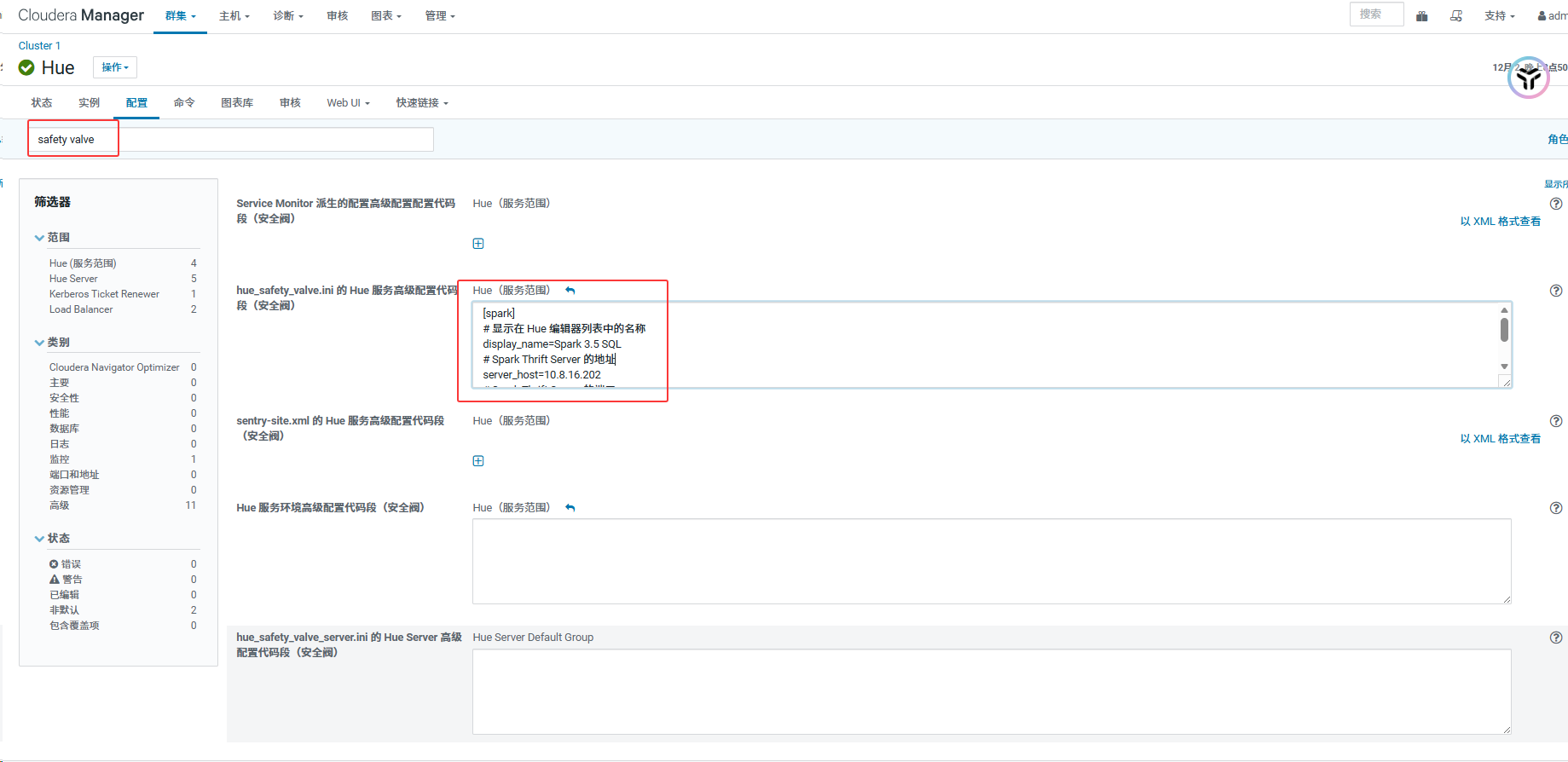This screenshot has width=1568, height=762.
Task: Click into Hue 服务环境 safety valve text area
Action: pyautogui.click(x=992, y=562)
